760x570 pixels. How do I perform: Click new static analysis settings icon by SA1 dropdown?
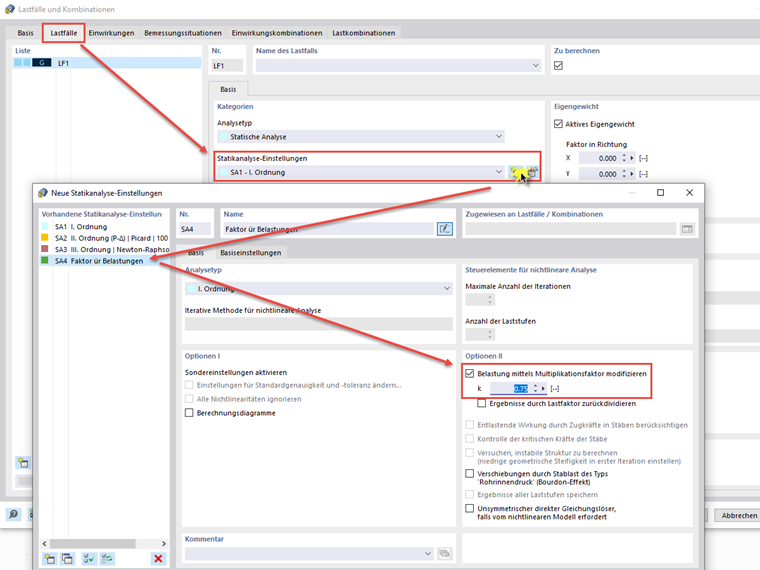[x=516, y=172]
